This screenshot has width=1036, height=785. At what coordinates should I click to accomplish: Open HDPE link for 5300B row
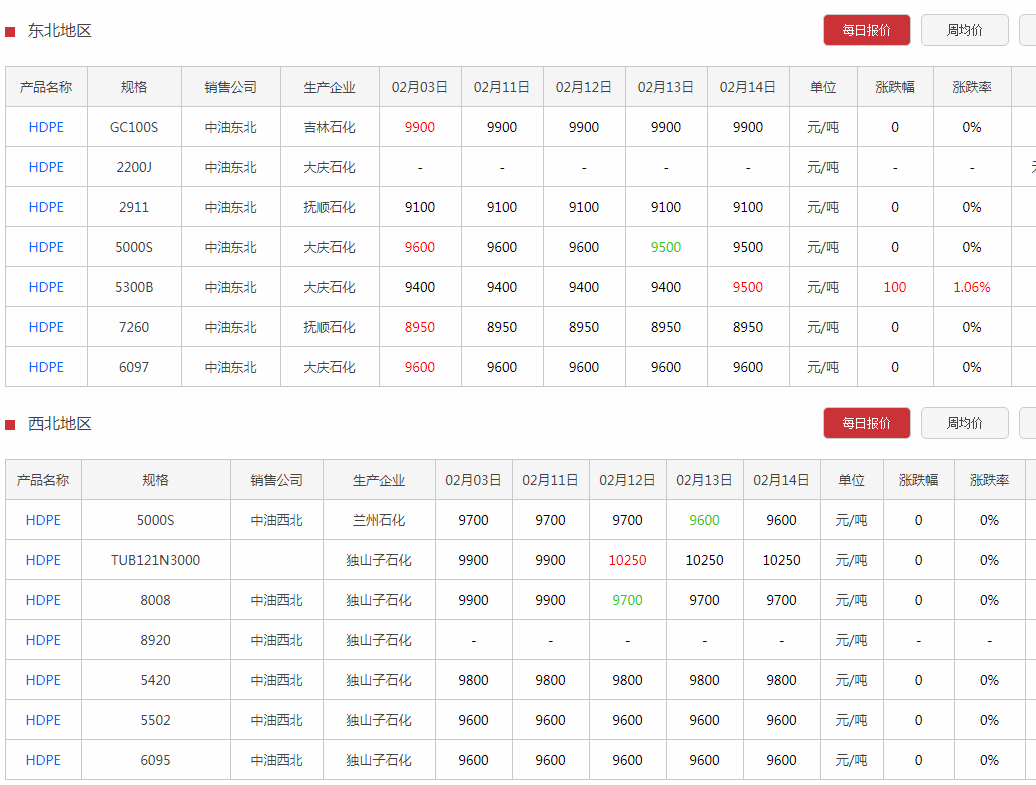[46, 287]
